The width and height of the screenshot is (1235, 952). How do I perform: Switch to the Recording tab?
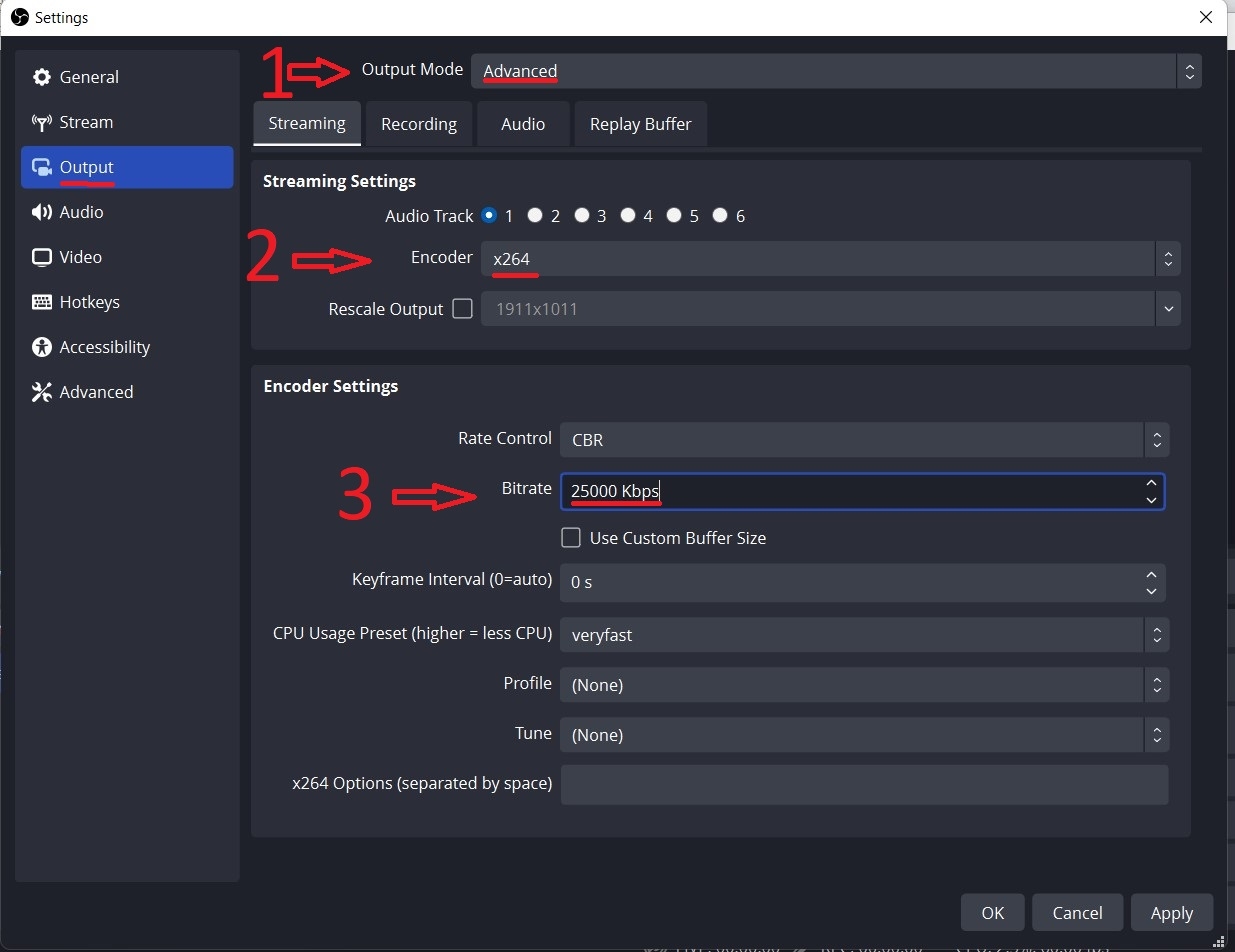click(419, 124)
